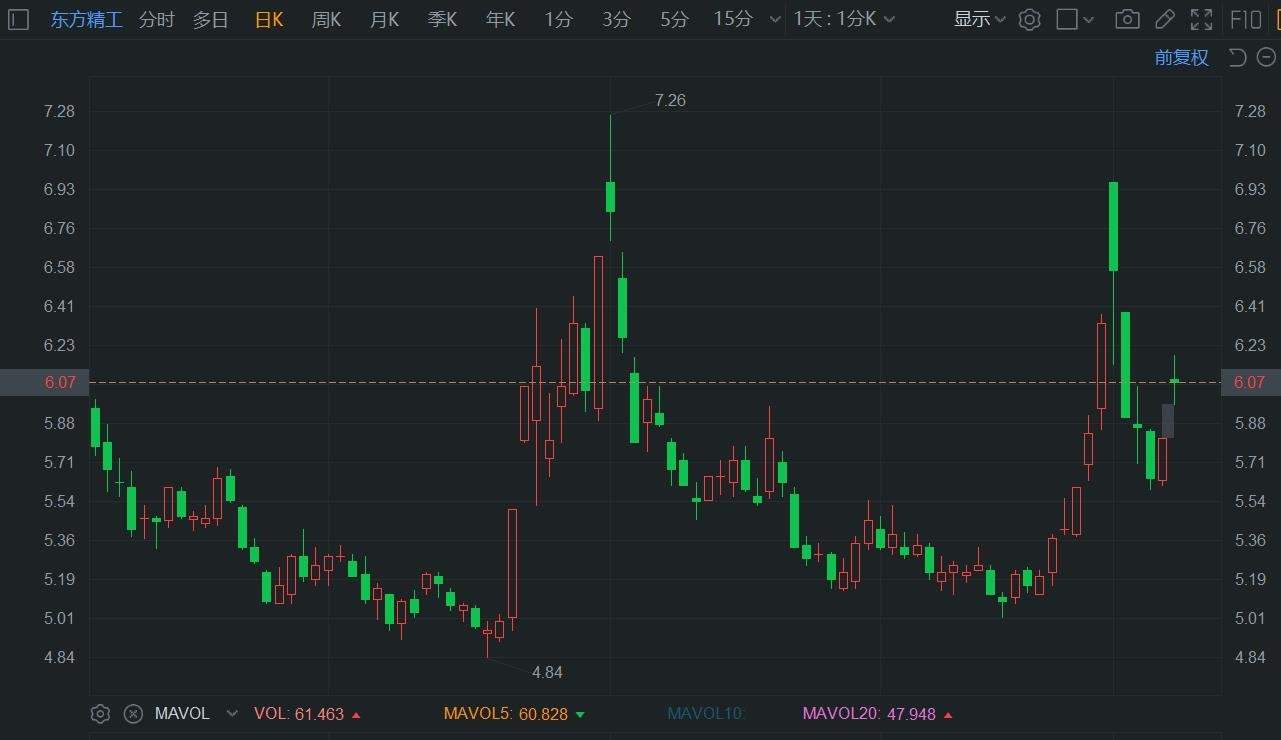Switch to 周K weekly chart
This screenshot has height=740, width=1281.
(x=326, y=19)
